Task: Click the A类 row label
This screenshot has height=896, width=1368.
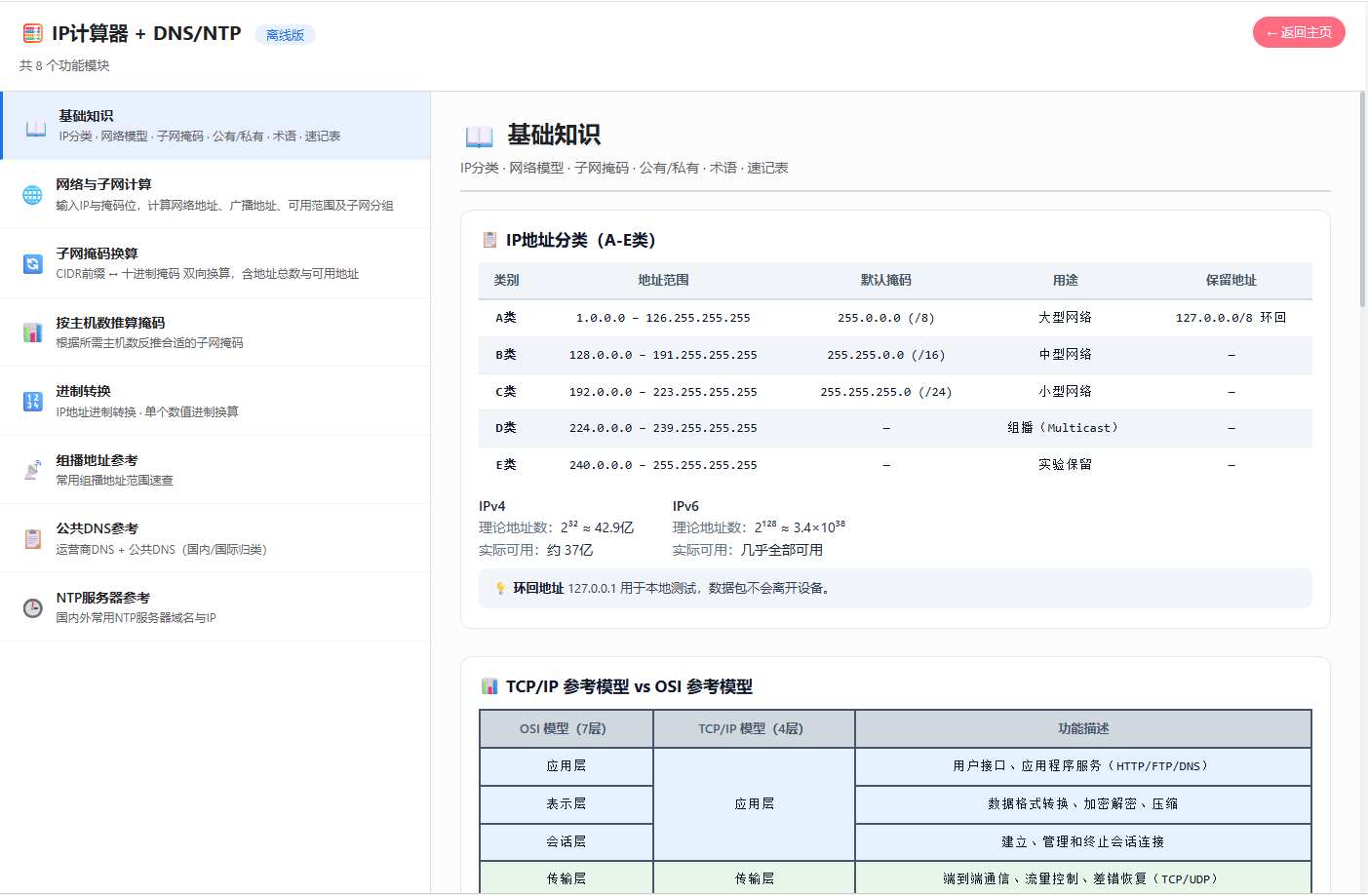Action: pyautogui.click(x=506, y=318)
